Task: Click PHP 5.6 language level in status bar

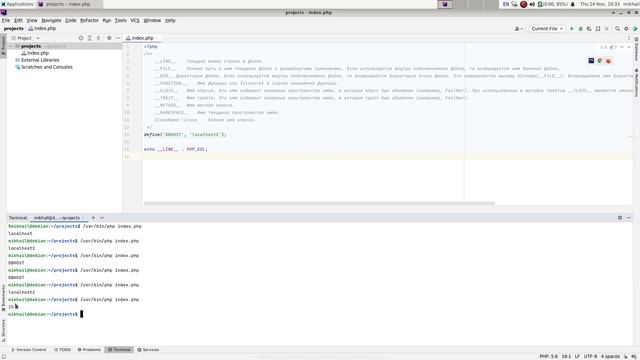Action: coord(549,356)
